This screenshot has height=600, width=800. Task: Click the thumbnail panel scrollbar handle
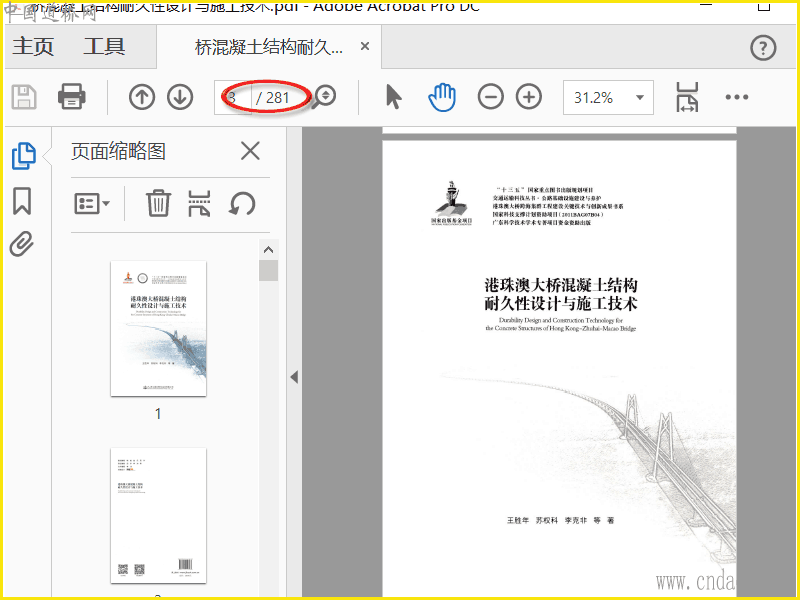pyautogui.click(x=268, y=270)
